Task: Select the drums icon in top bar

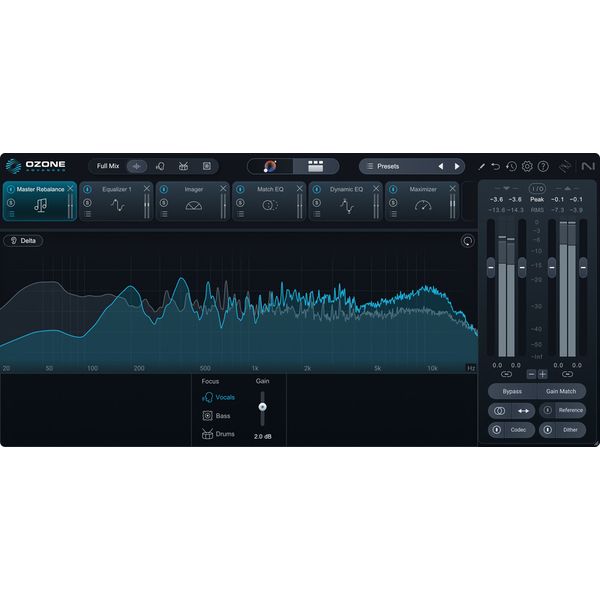Action: tap(183, 166)
